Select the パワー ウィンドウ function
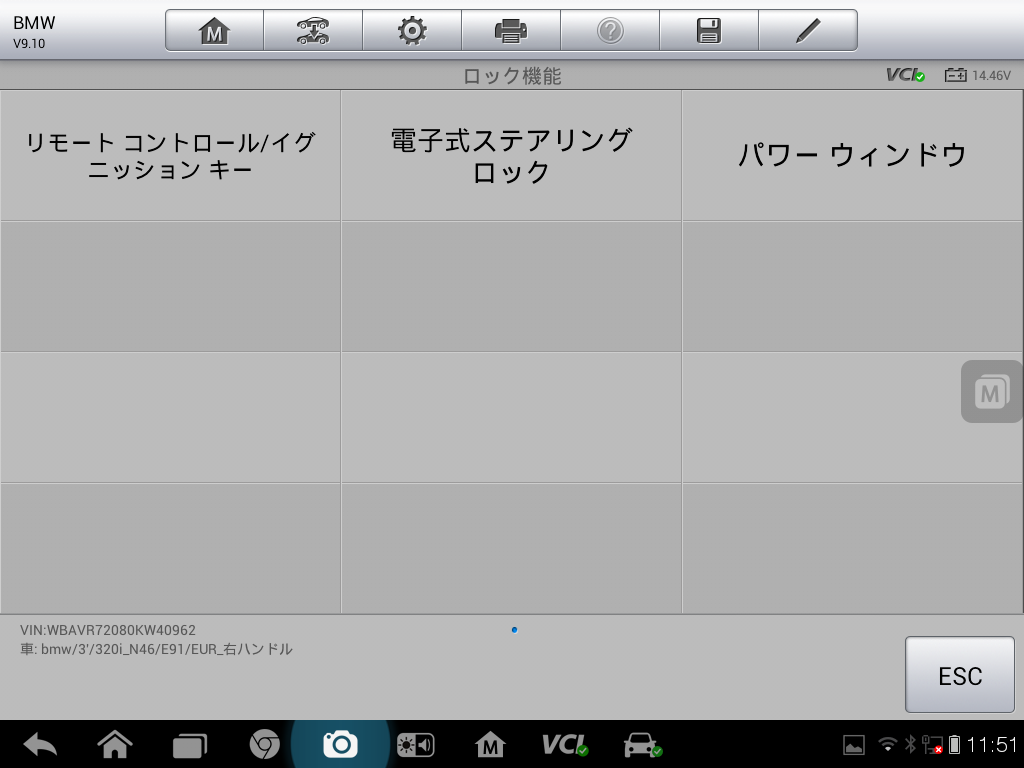1024x768 pixels. click(851, 155)
